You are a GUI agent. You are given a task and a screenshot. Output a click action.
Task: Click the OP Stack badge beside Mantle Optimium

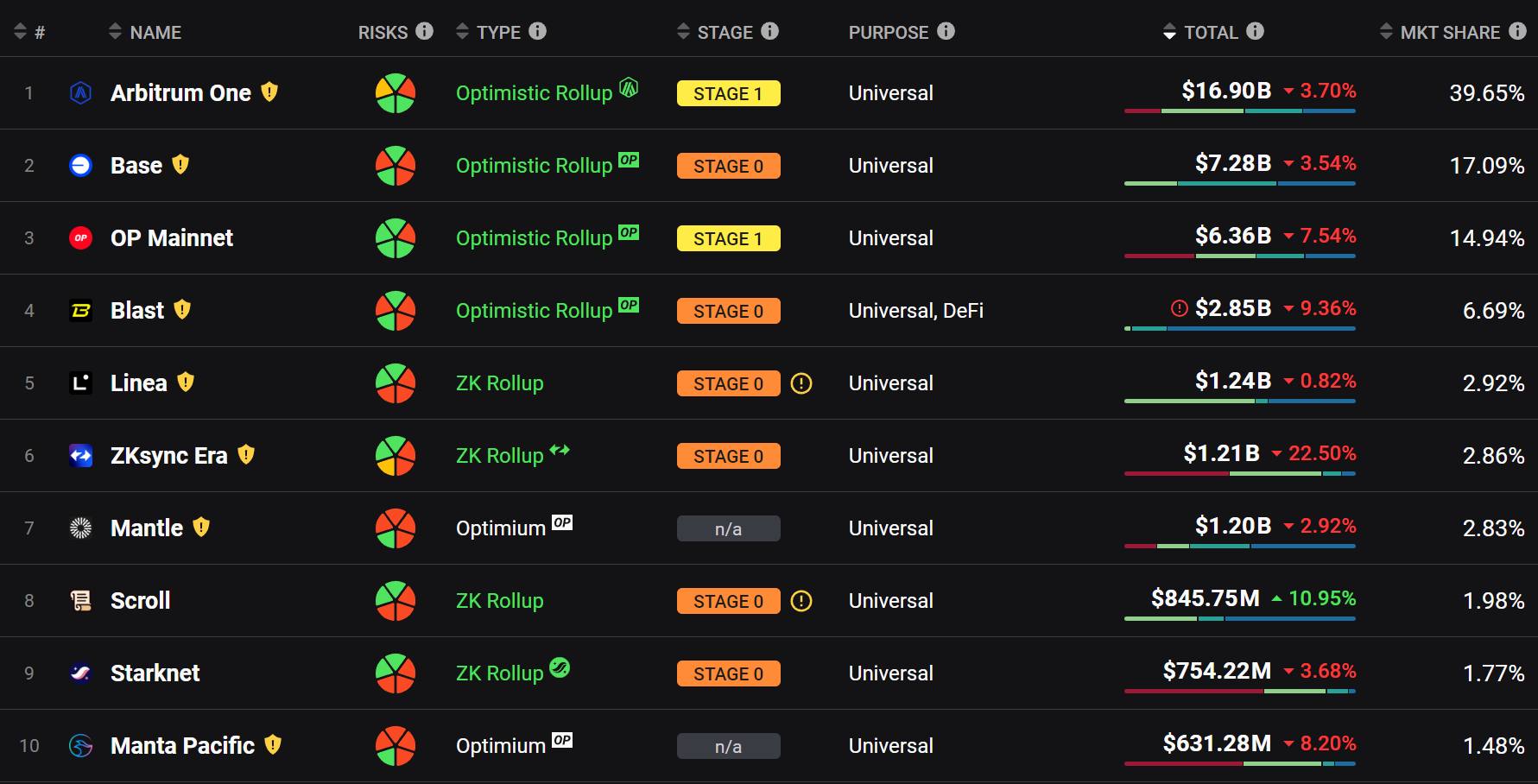[x=562, y=522]
